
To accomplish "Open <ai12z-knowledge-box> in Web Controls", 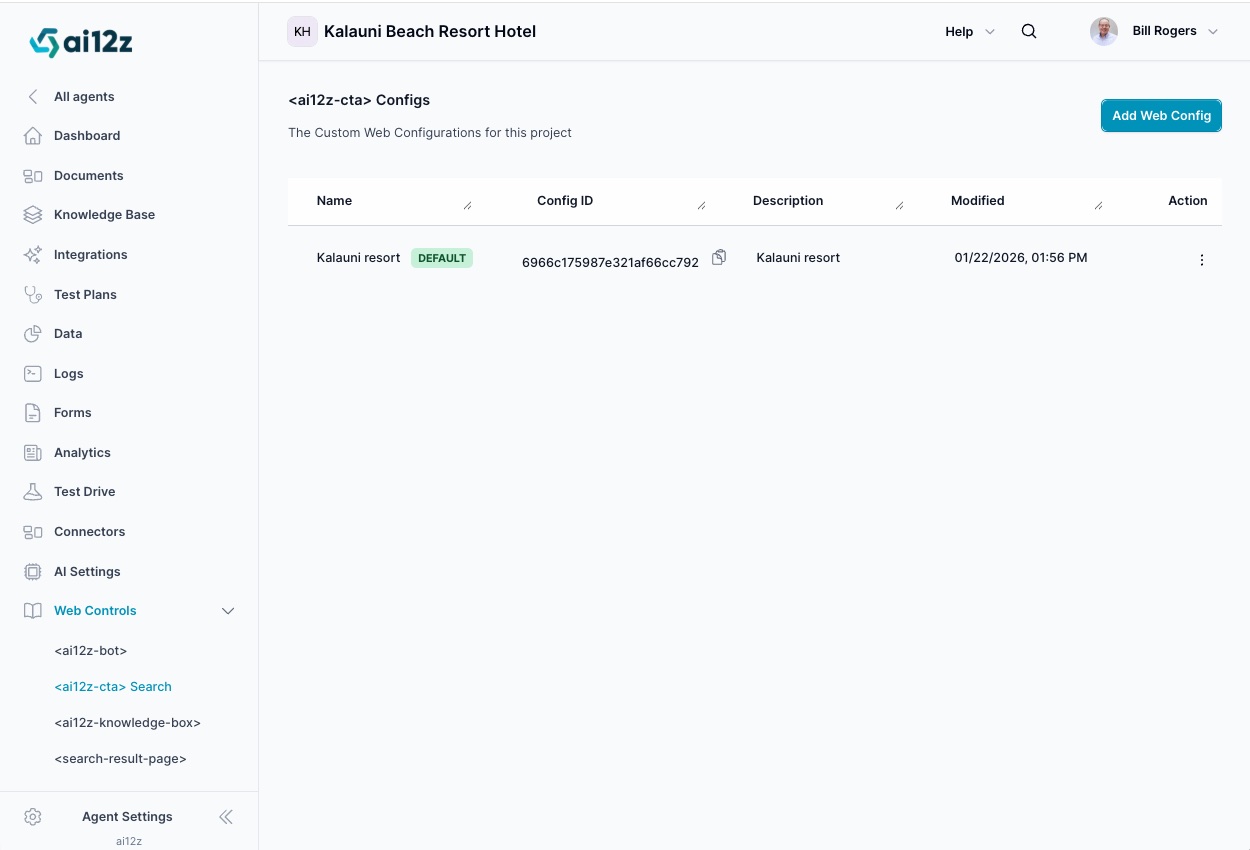I will (x=127, y=722).
